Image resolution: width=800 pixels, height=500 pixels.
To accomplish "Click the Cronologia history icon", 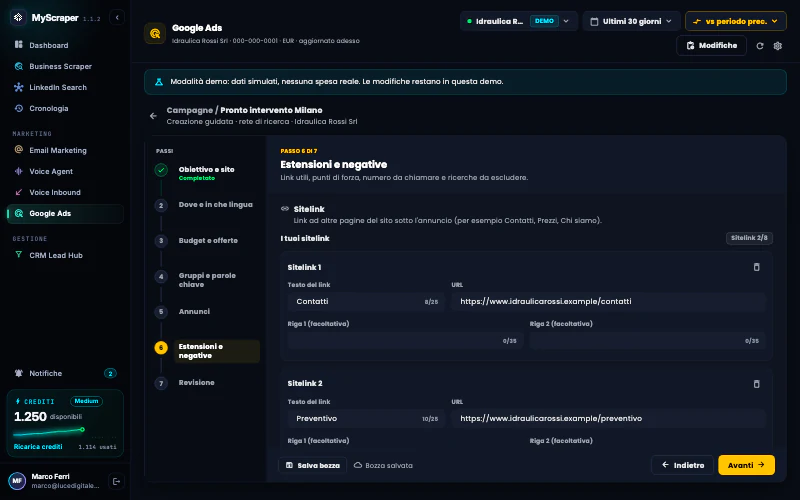I will [19, 108].
